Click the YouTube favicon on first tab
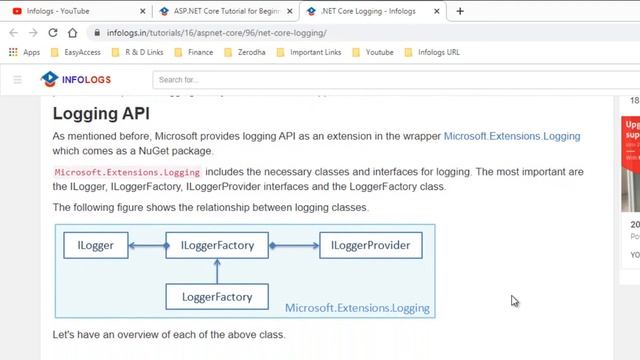This screenshot has width=640, height=360. point(17,11)
